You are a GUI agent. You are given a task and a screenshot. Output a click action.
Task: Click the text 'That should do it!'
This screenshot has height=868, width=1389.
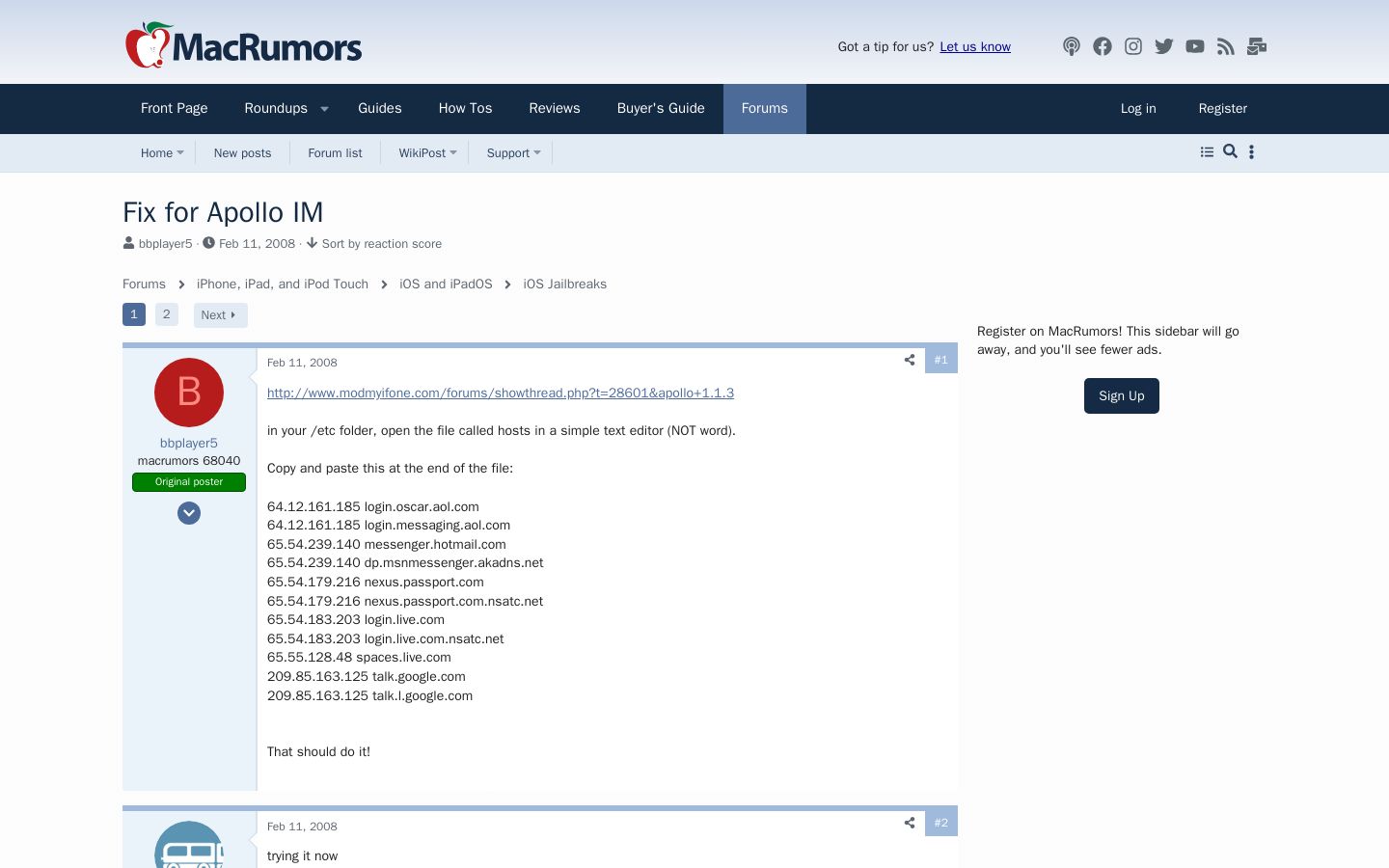[x=318, y=751]
